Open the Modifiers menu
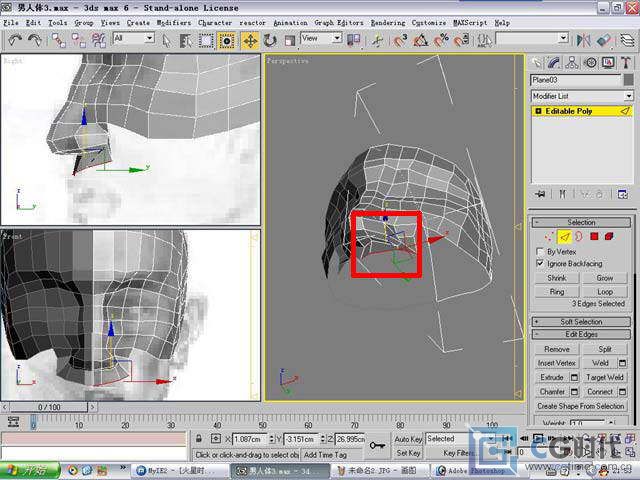The height and width of the screenshot is (480, 640). click(174, 23)
